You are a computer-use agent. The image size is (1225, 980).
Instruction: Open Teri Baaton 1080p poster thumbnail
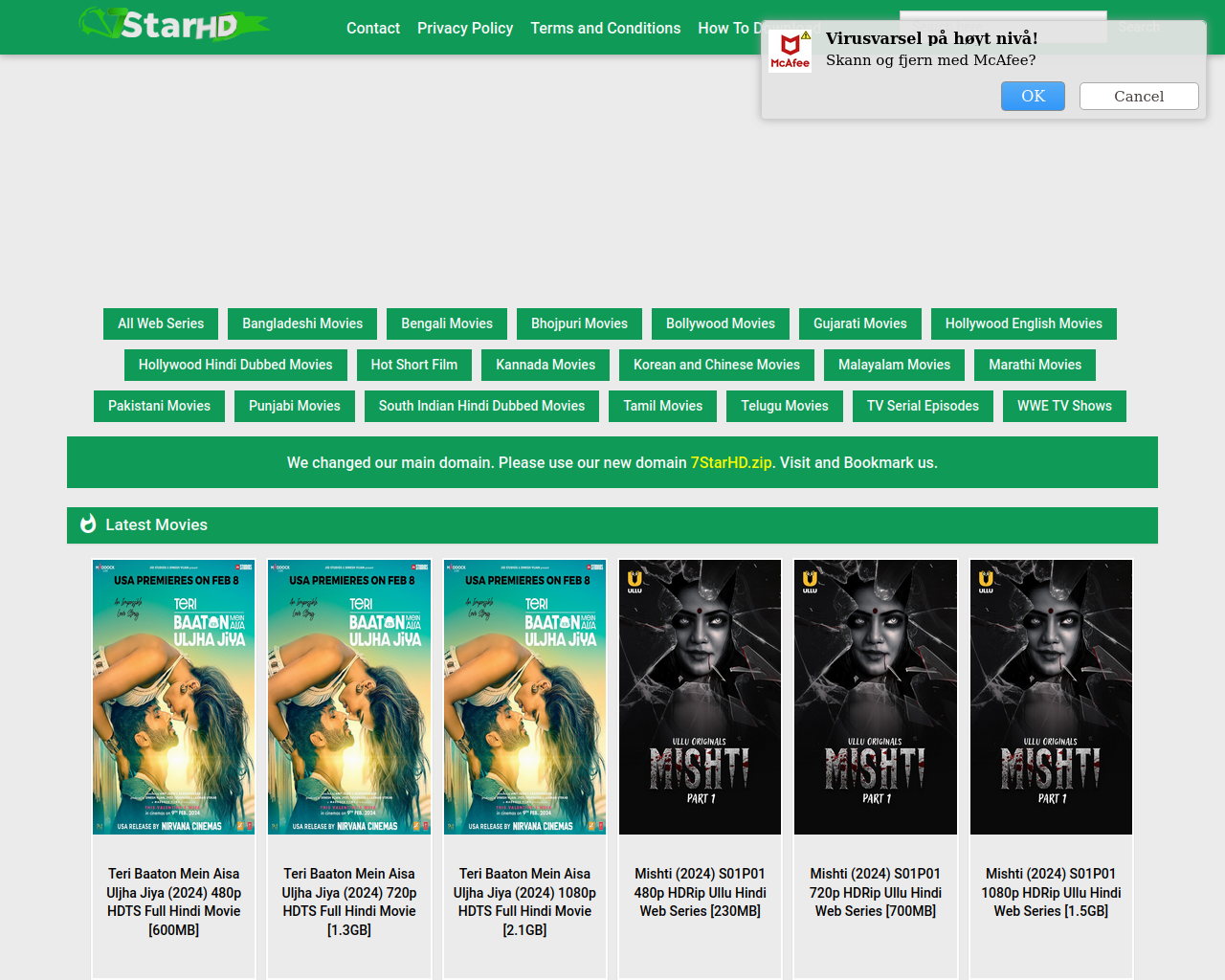[x=524, y=697]
